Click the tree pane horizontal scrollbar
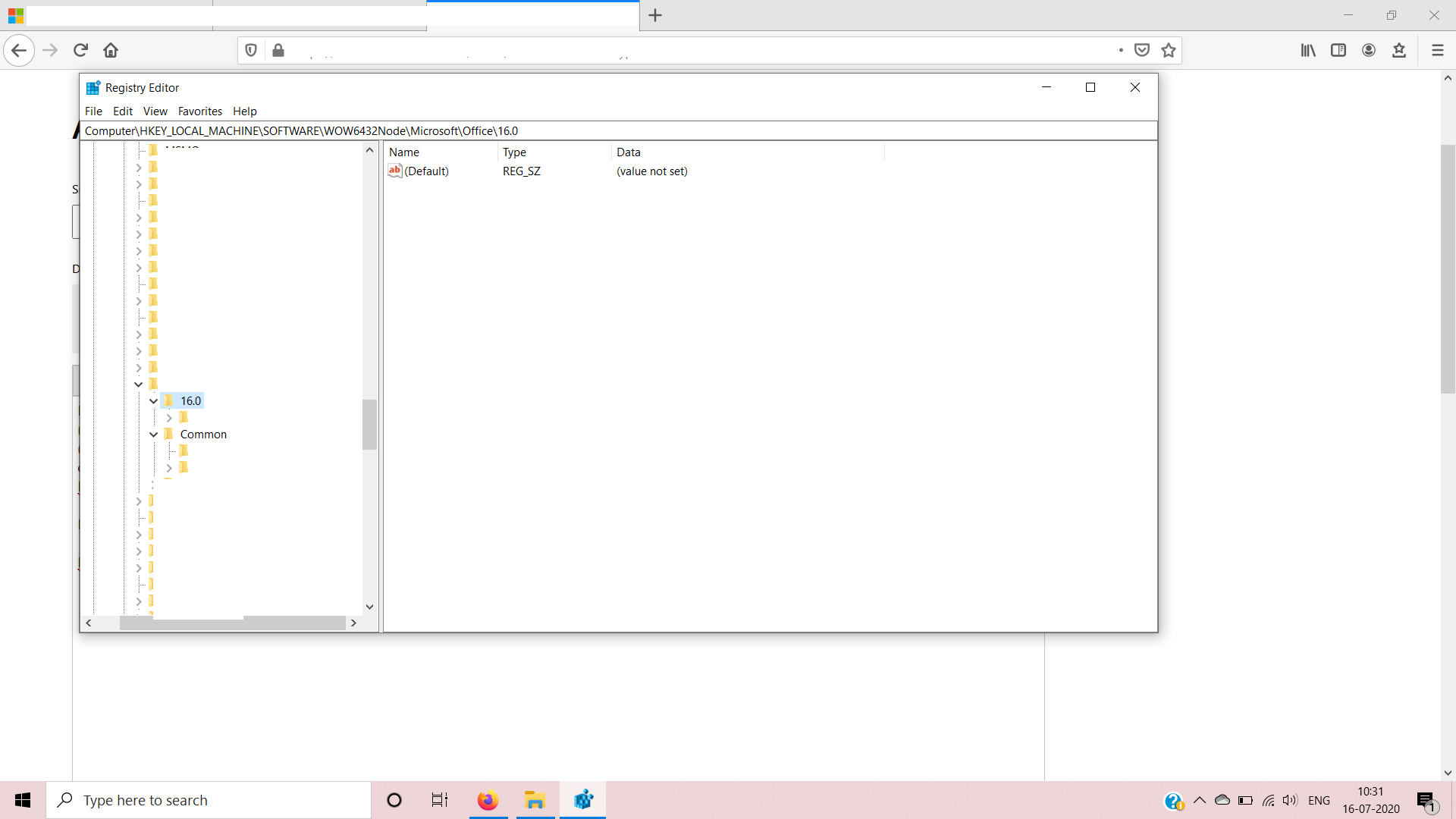The height and width of the screenshot is (819, 1456). [232, 623]
